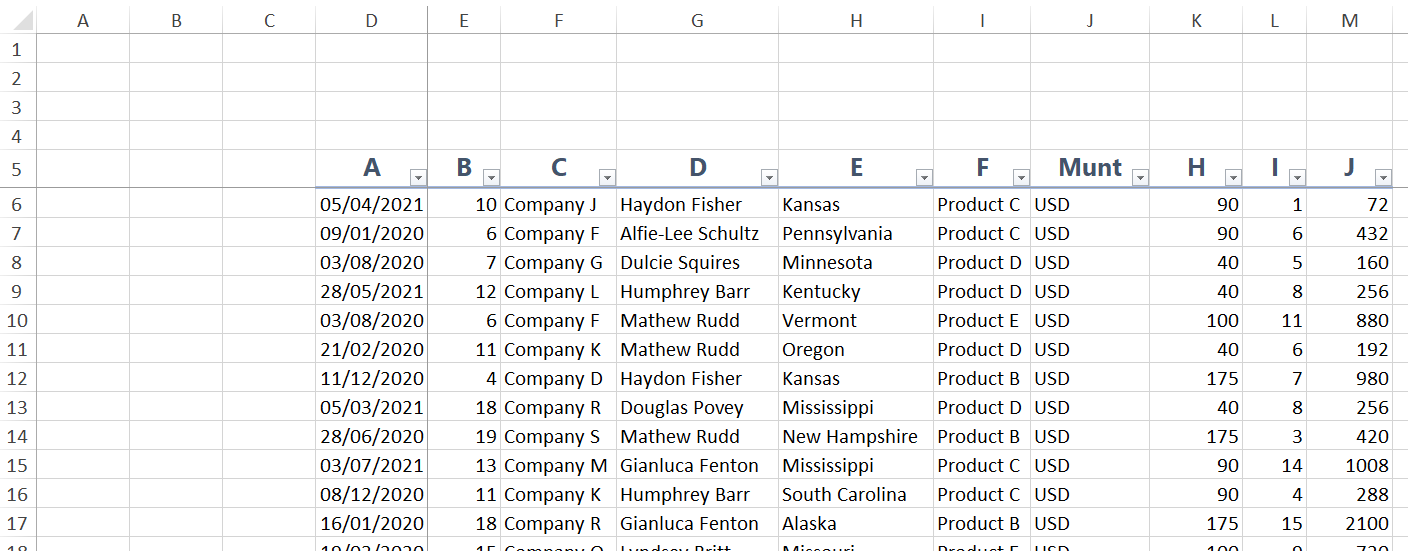Open filter dropdown for header B
This screenshot has width=1408, height=551.
491,178
